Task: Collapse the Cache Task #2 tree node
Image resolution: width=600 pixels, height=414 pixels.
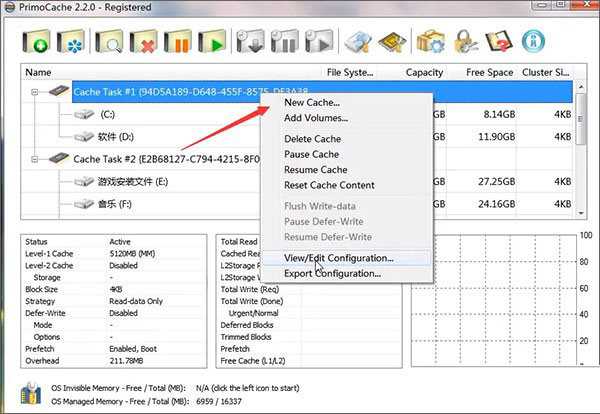Action: click(38, 159)
